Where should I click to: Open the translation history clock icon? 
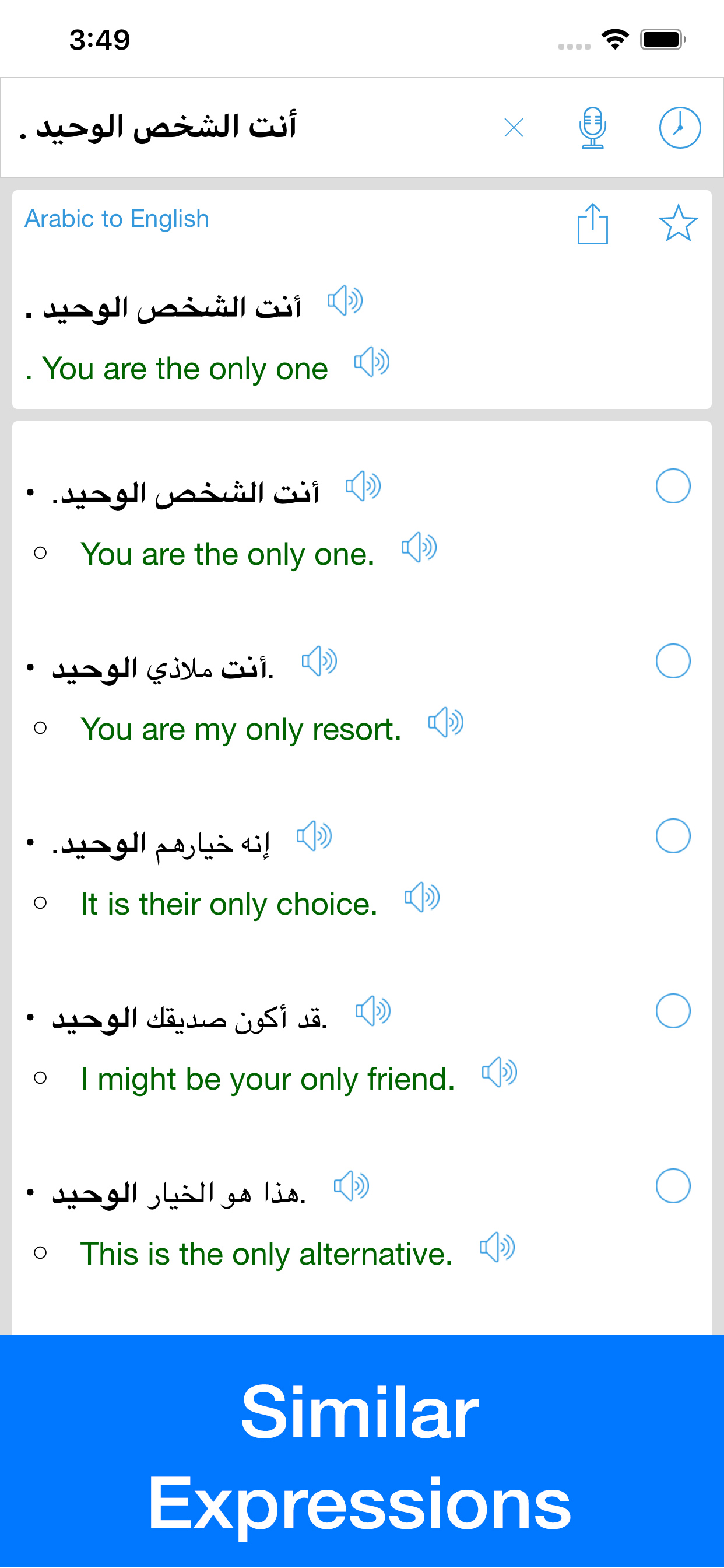[680, 128]
